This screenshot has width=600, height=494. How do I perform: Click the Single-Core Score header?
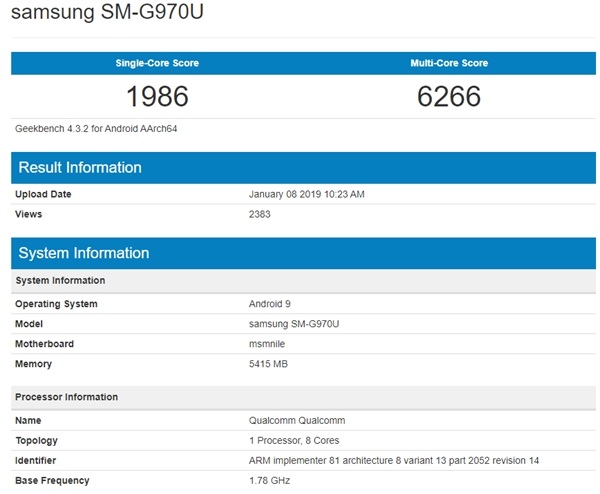point(157,63)
